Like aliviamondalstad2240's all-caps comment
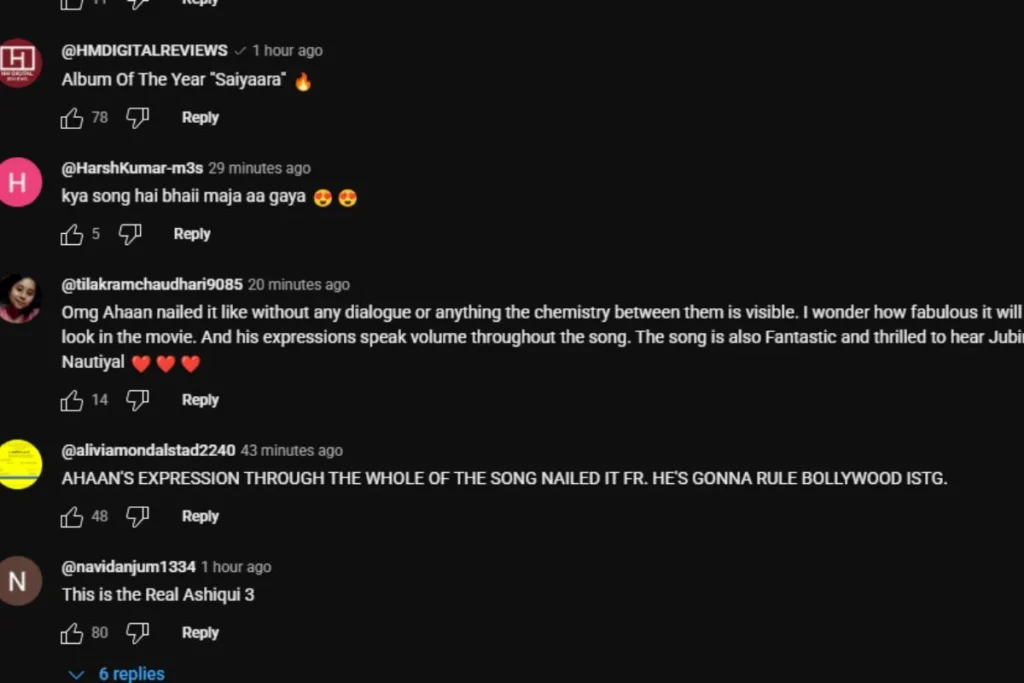The width and height of the screenshot is (1024, 683). point(72,516)
